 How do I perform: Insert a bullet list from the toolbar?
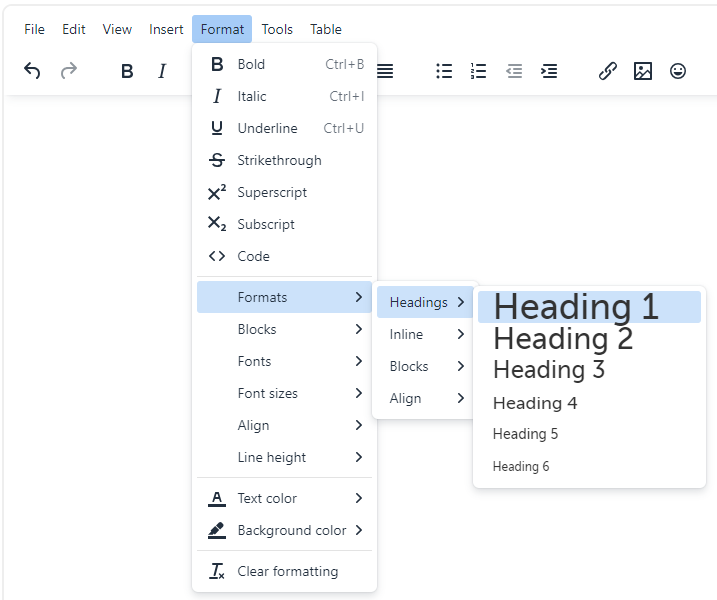[444, 71]
